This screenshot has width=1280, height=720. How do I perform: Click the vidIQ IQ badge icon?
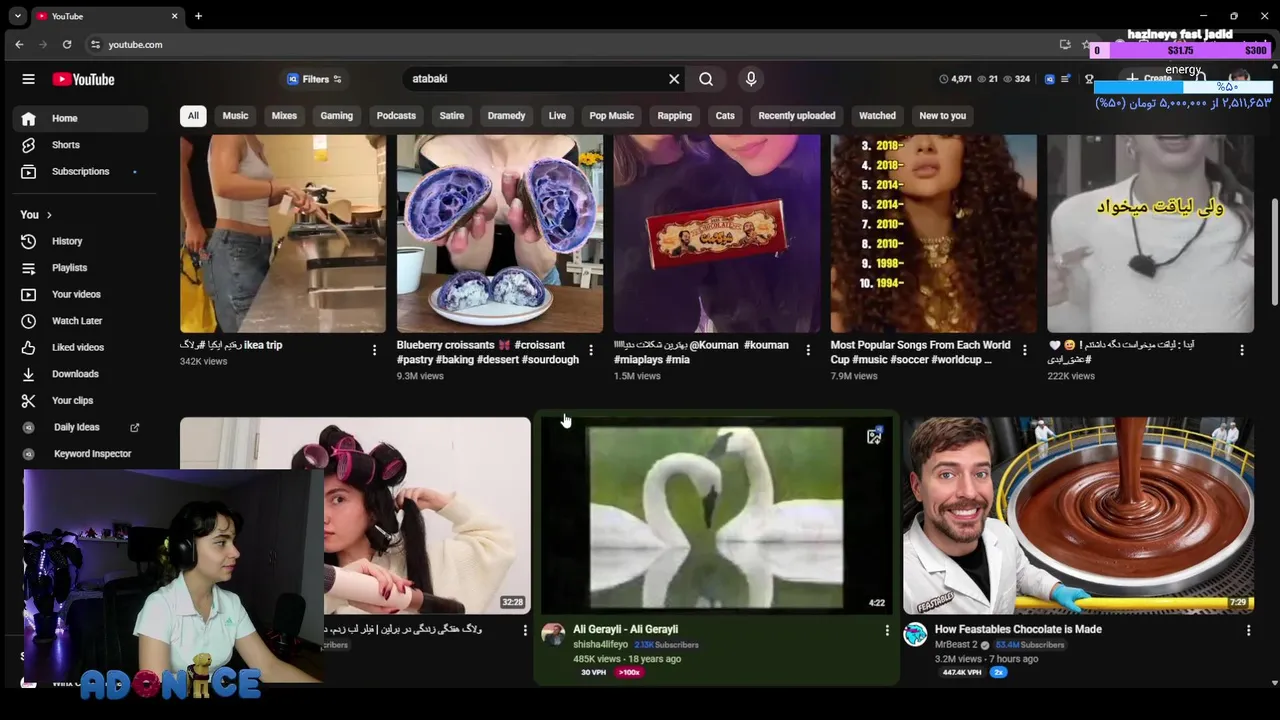[1050, 79]
